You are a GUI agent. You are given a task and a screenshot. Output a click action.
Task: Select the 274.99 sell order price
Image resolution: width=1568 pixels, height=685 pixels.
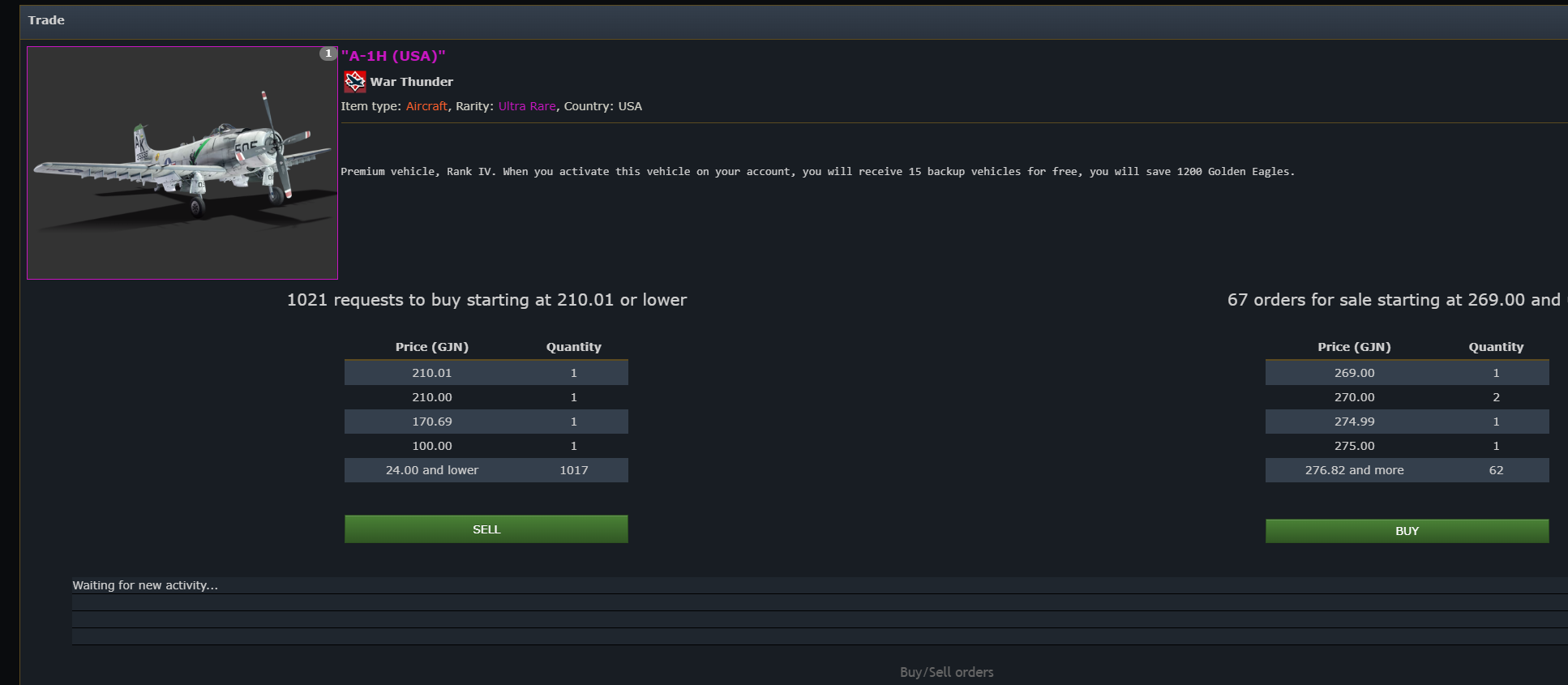coord(1355,422)
